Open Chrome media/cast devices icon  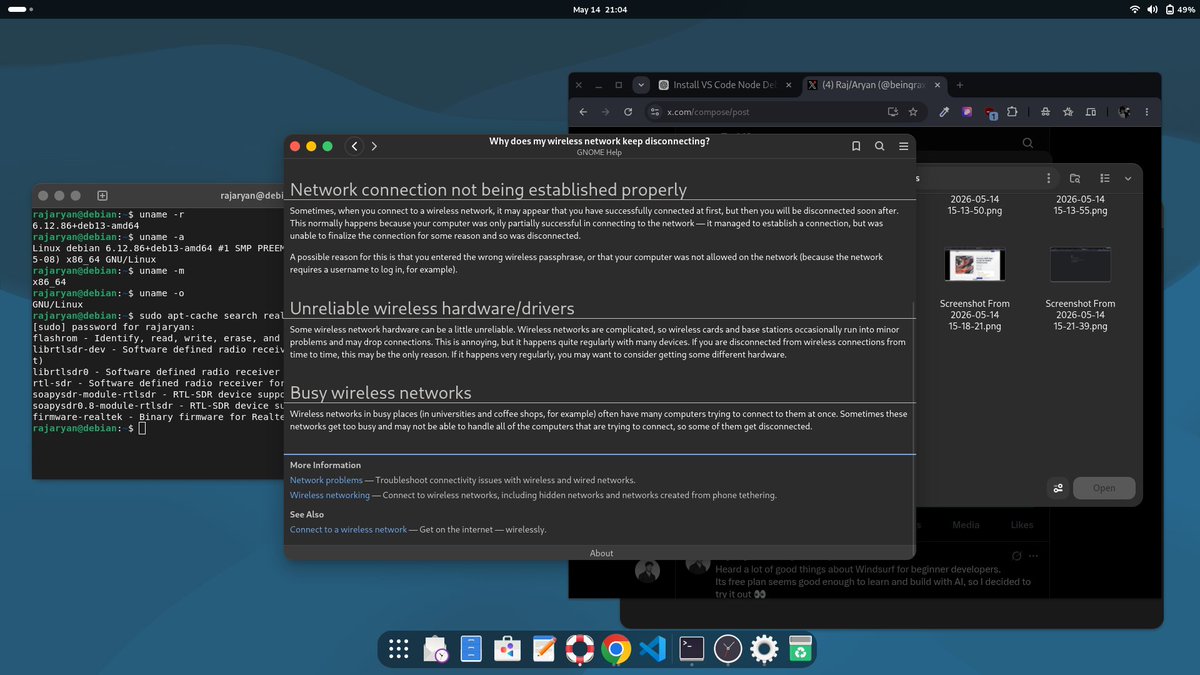[x=1091, y=112]
